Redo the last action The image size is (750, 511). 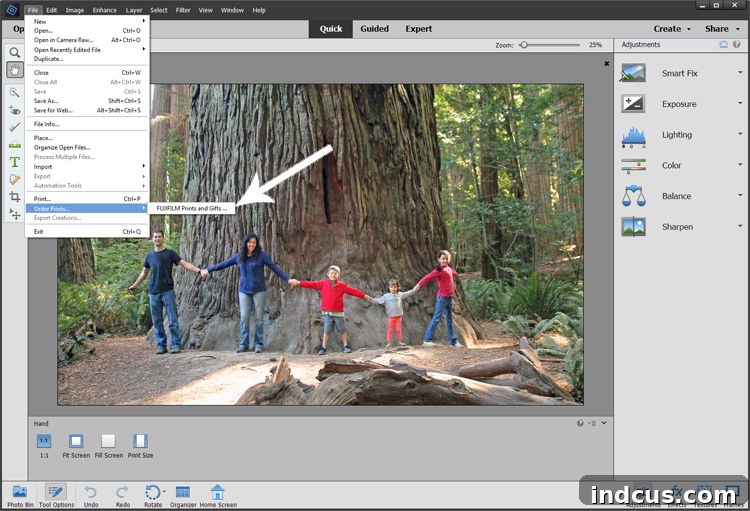[x=122, y=496]
